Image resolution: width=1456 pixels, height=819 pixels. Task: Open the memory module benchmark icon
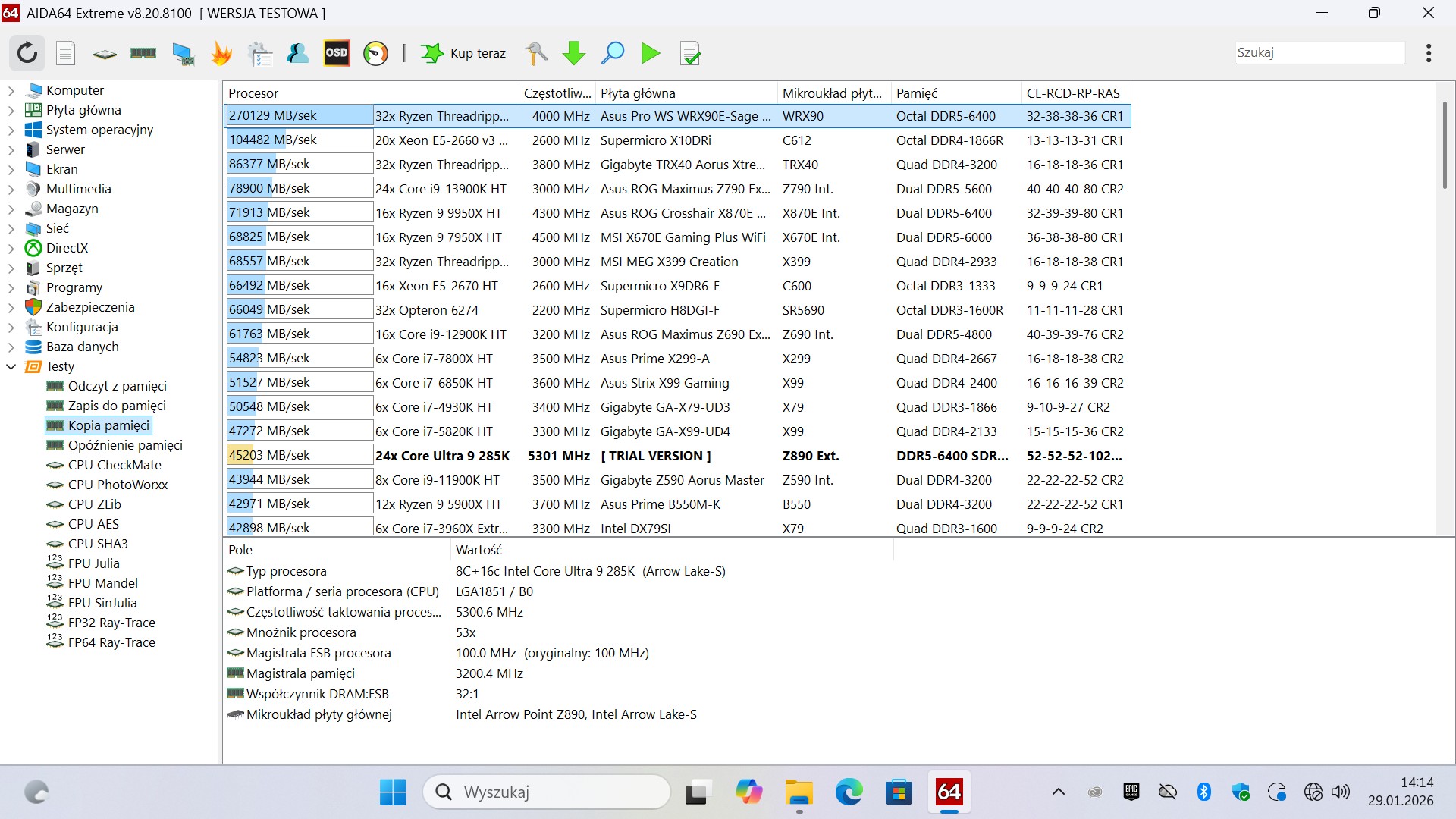point(143,53)
